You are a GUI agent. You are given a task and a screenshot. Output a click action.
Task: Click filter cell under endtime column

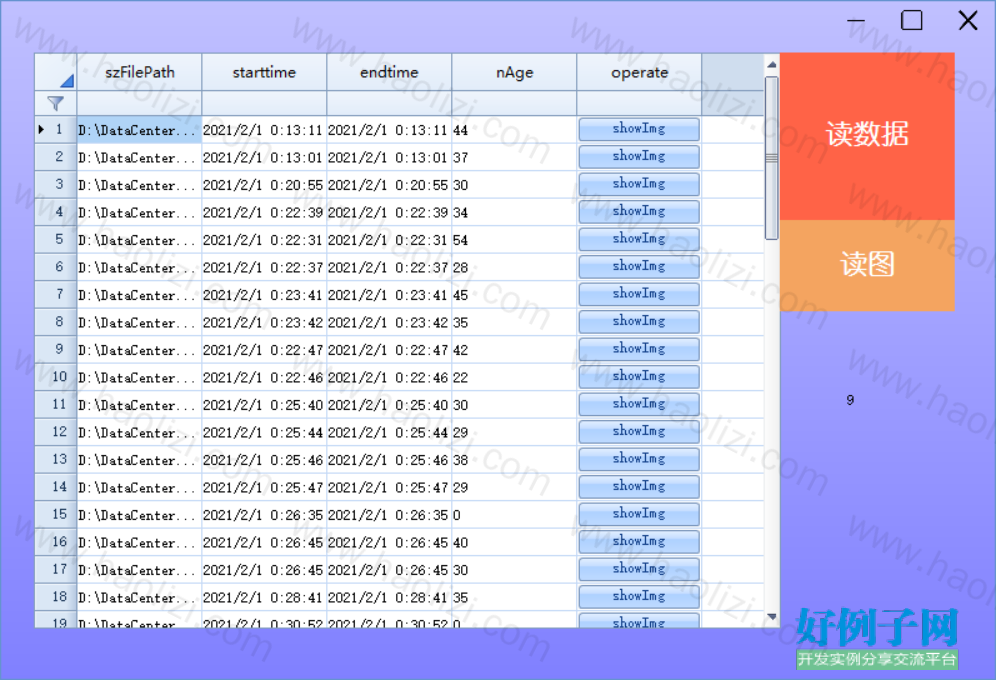[389, 103]
